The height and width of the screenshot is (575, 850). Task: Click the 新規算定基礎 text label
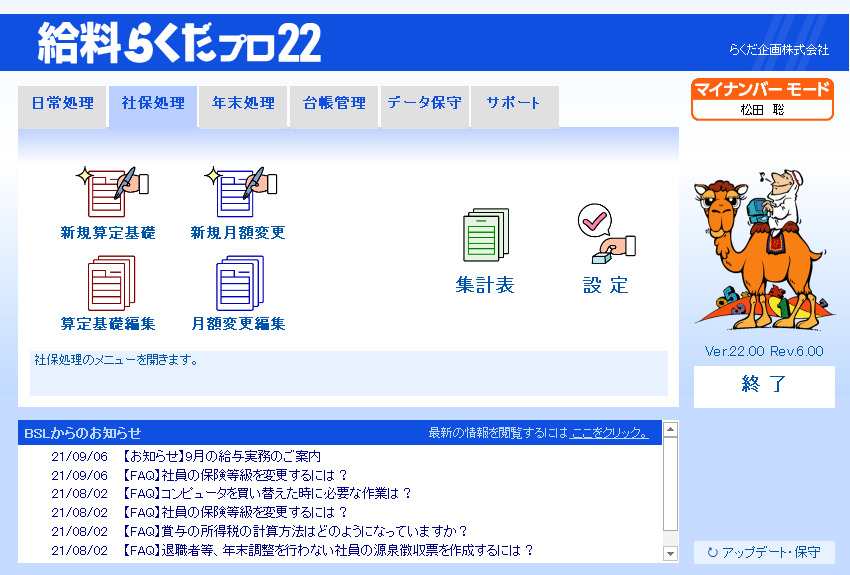(x=108, y=233)
